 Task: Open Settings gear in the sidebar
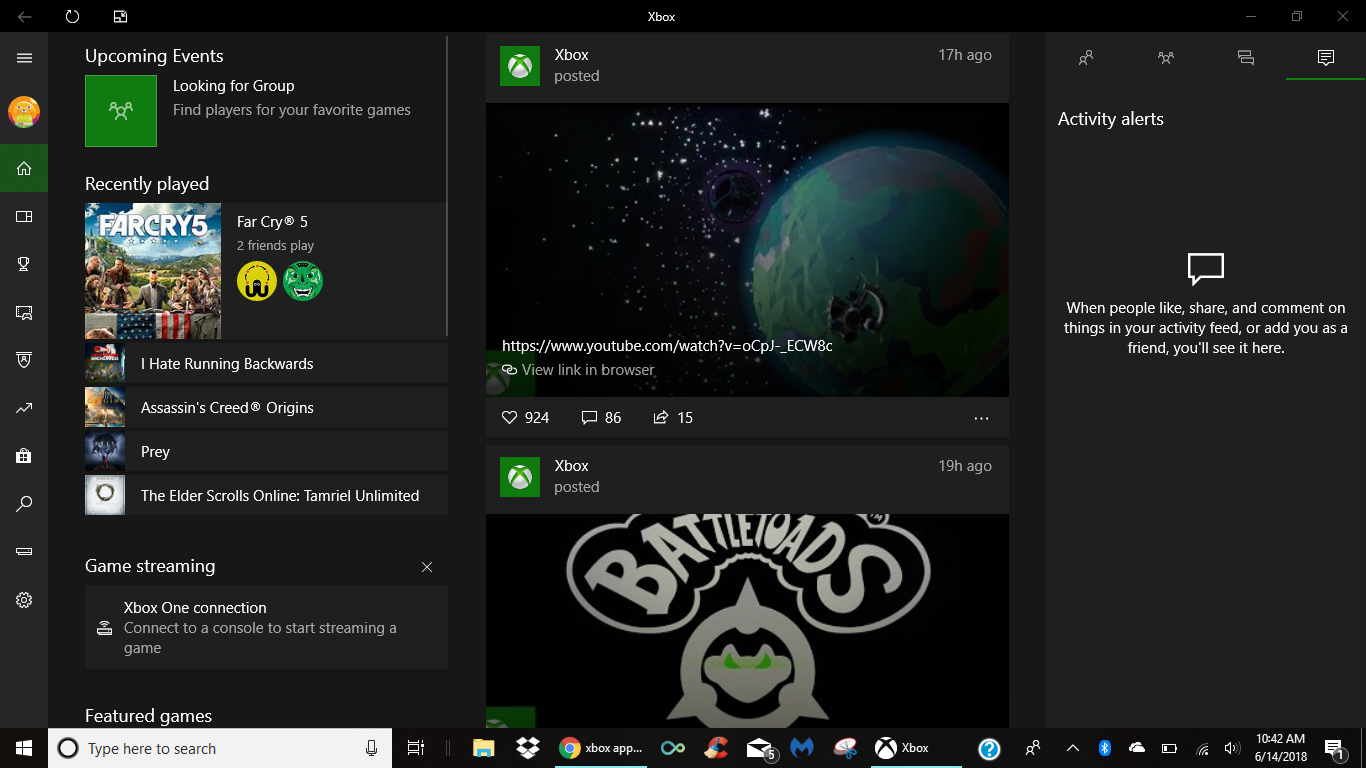pyautogui.click(x=24, y=600)
